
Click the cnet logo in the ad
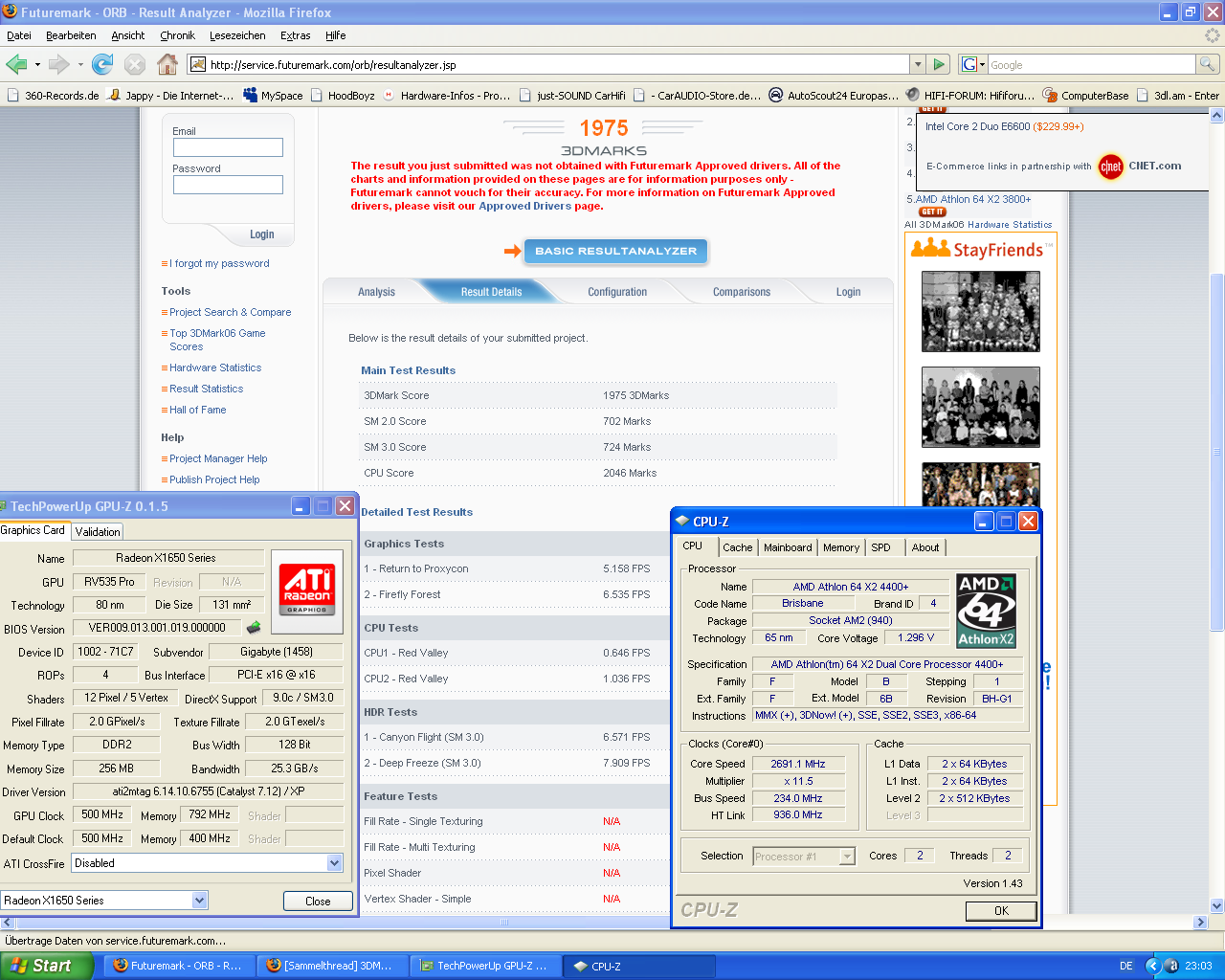click(x=1110, y=167)
